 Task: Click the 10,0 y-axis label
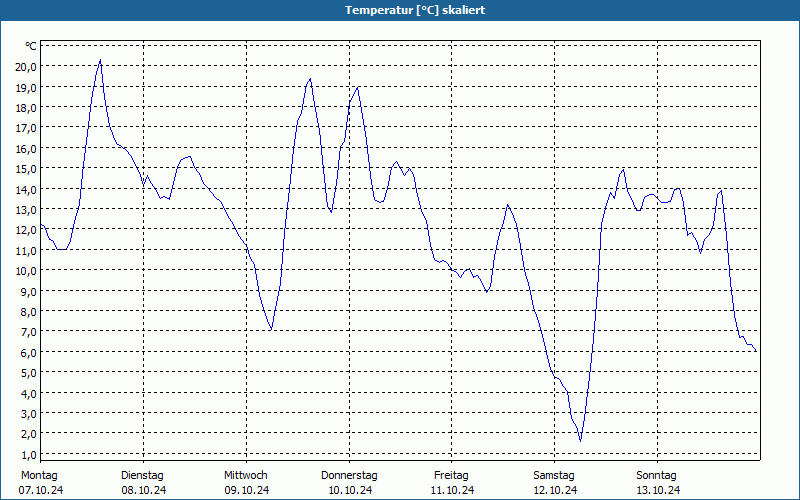26,271
